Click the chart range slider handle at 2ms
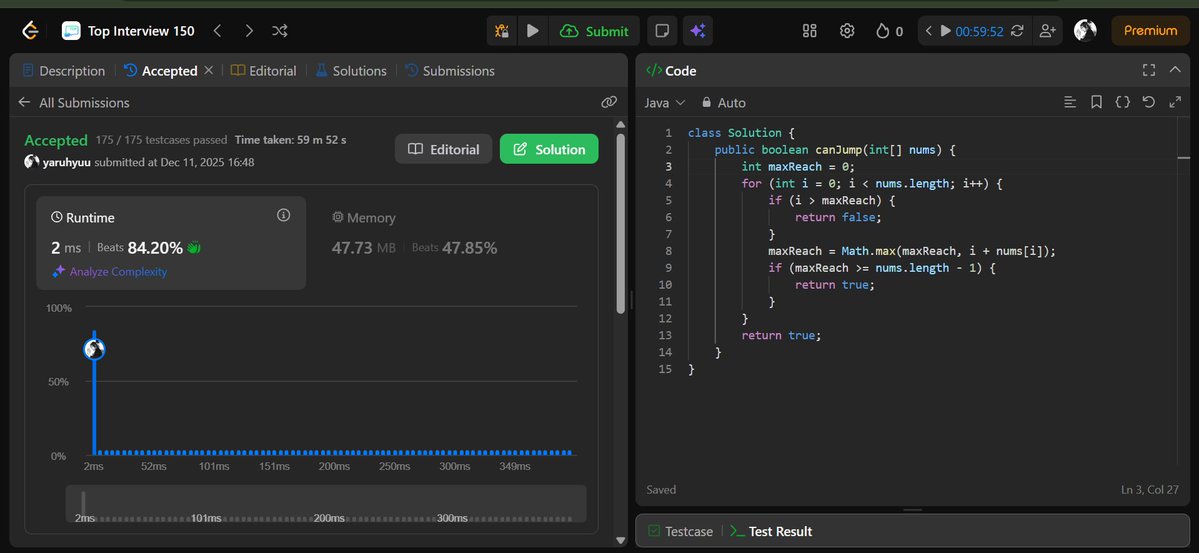This screenshot has height=553, width=1199. (83, 503)
